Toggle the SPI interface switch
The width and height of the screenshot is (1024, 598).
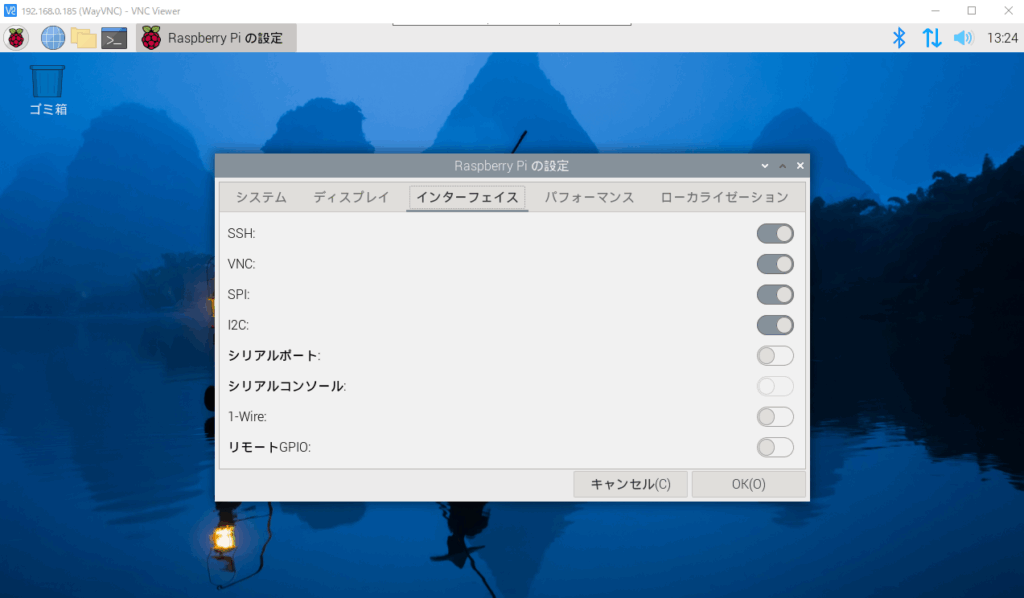(x=775, y=294)
